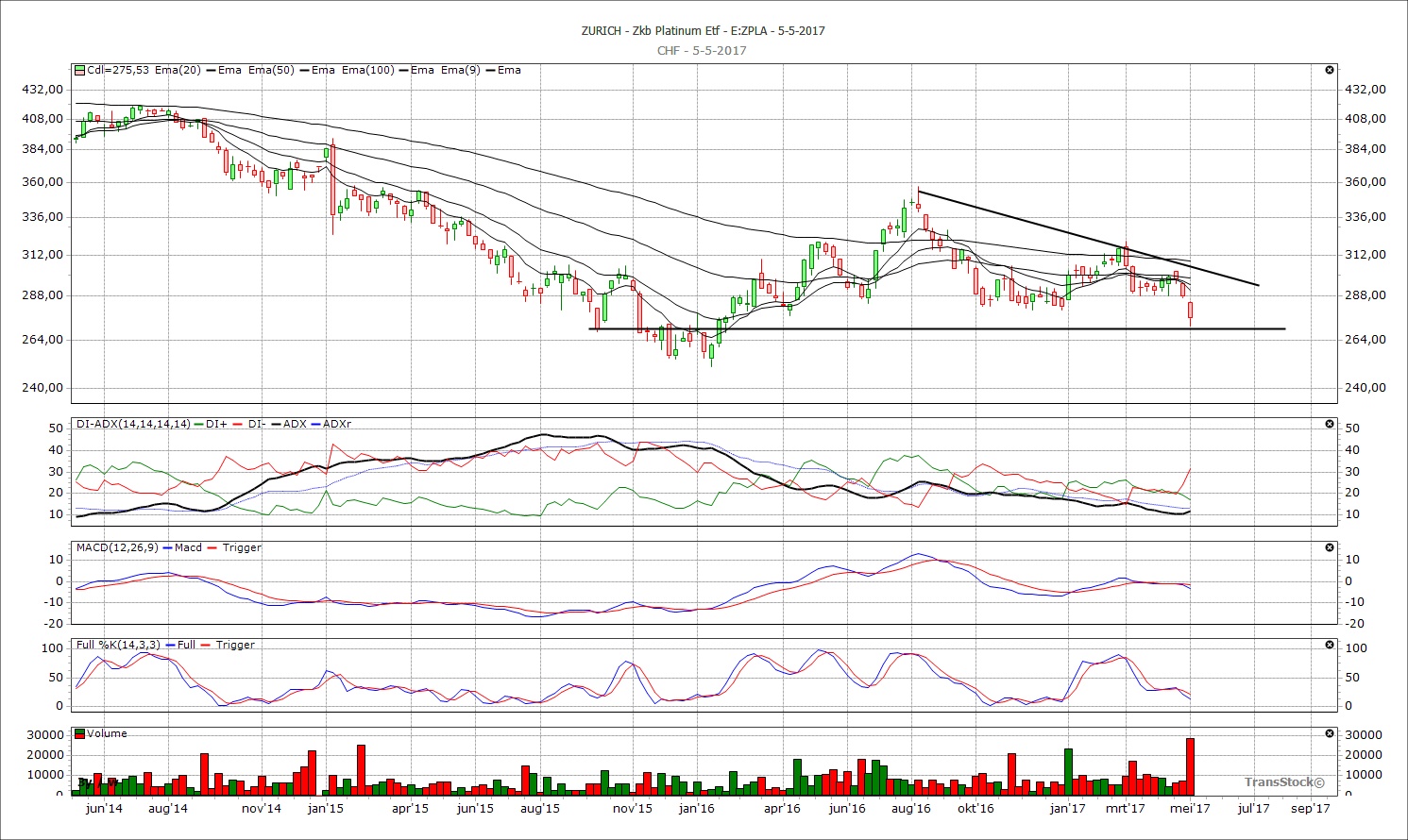Click the apr'15 date label

tap(410, 808)
